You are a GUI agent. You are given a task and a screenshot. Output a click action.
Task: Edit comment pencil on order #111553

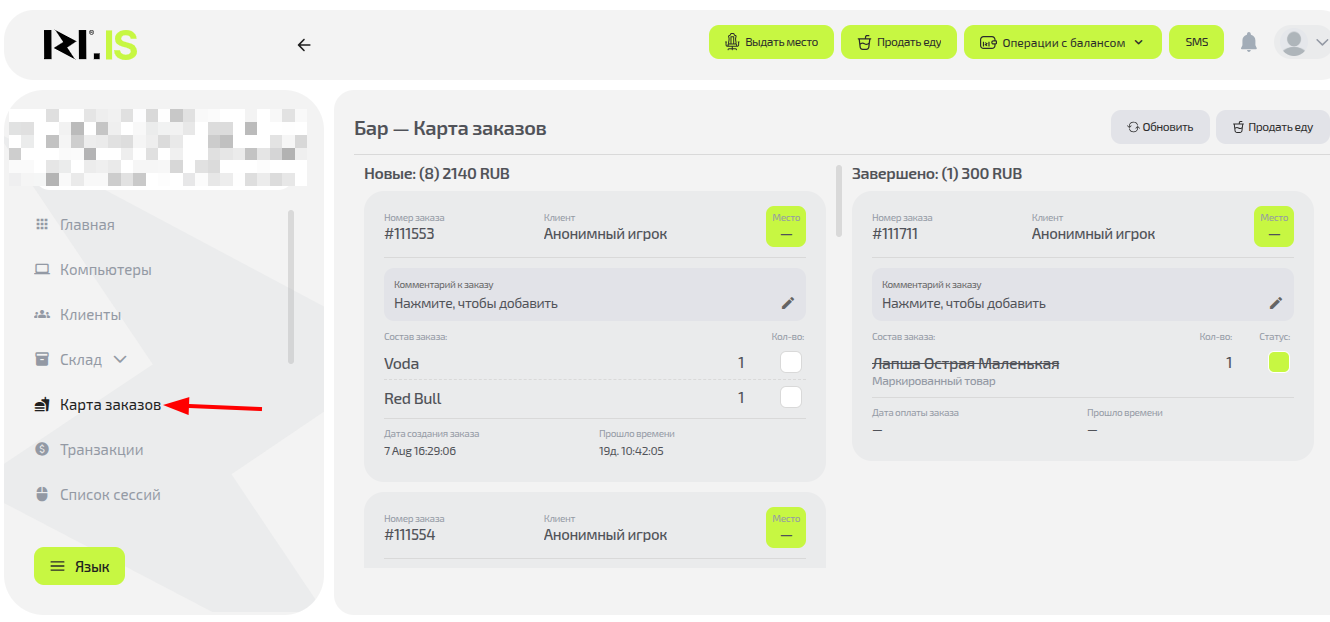coord(788,303)
